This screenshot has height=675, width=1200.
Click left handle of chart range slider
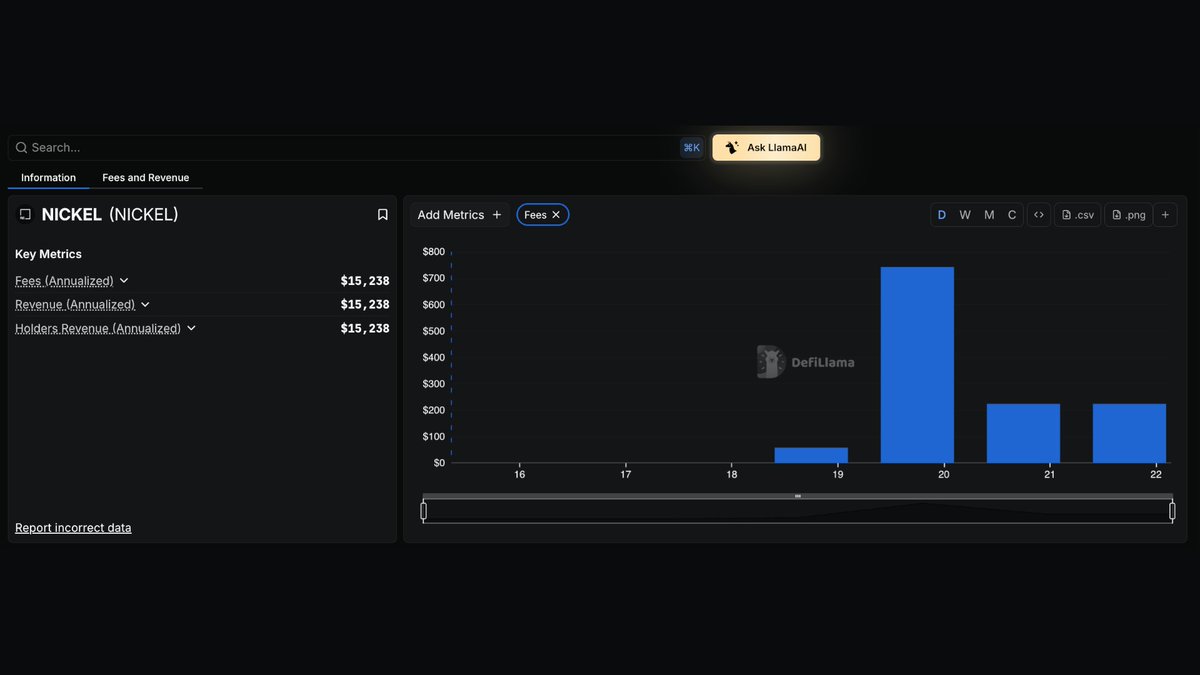[x=424, y=511]
